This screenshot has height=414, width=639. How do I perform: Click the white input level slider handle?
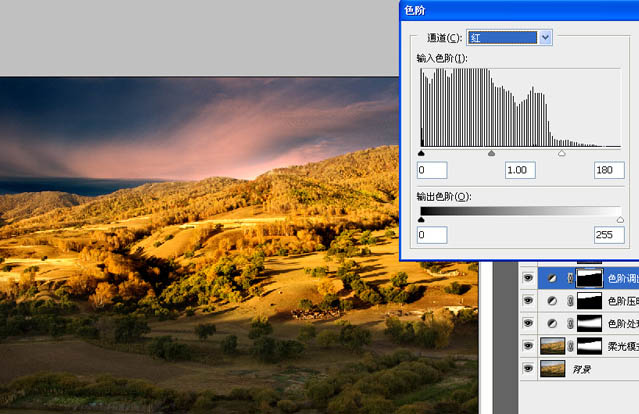[x=561, y=154]
